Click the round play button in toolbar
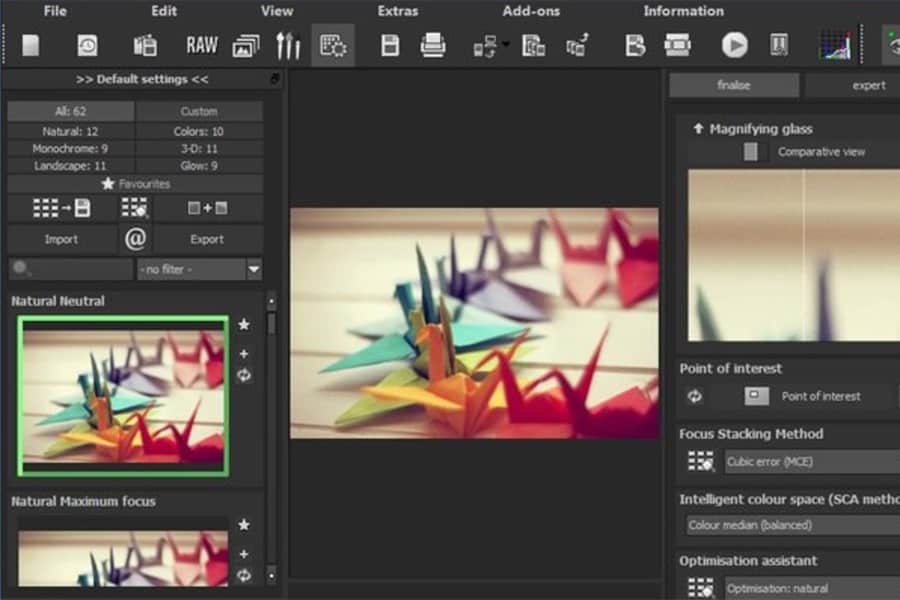 pyautogui.click(x=734, y=45)
